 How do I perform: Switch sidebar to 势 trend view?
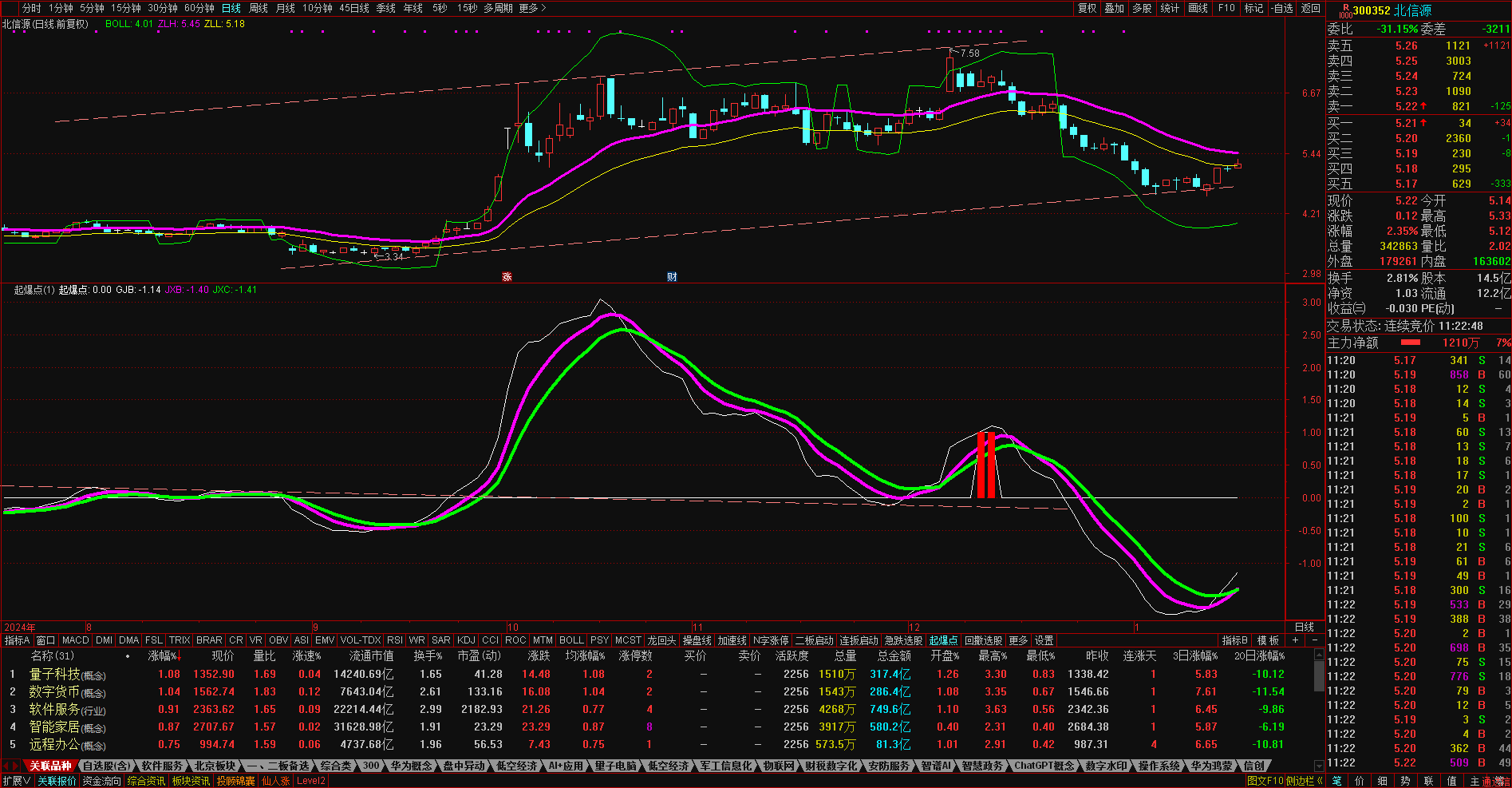(1406, 781)
